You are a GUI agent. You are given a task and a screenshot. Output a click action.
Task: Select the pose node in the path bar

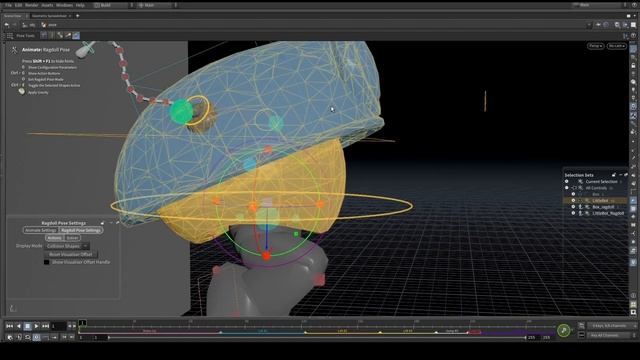(49, 25)
